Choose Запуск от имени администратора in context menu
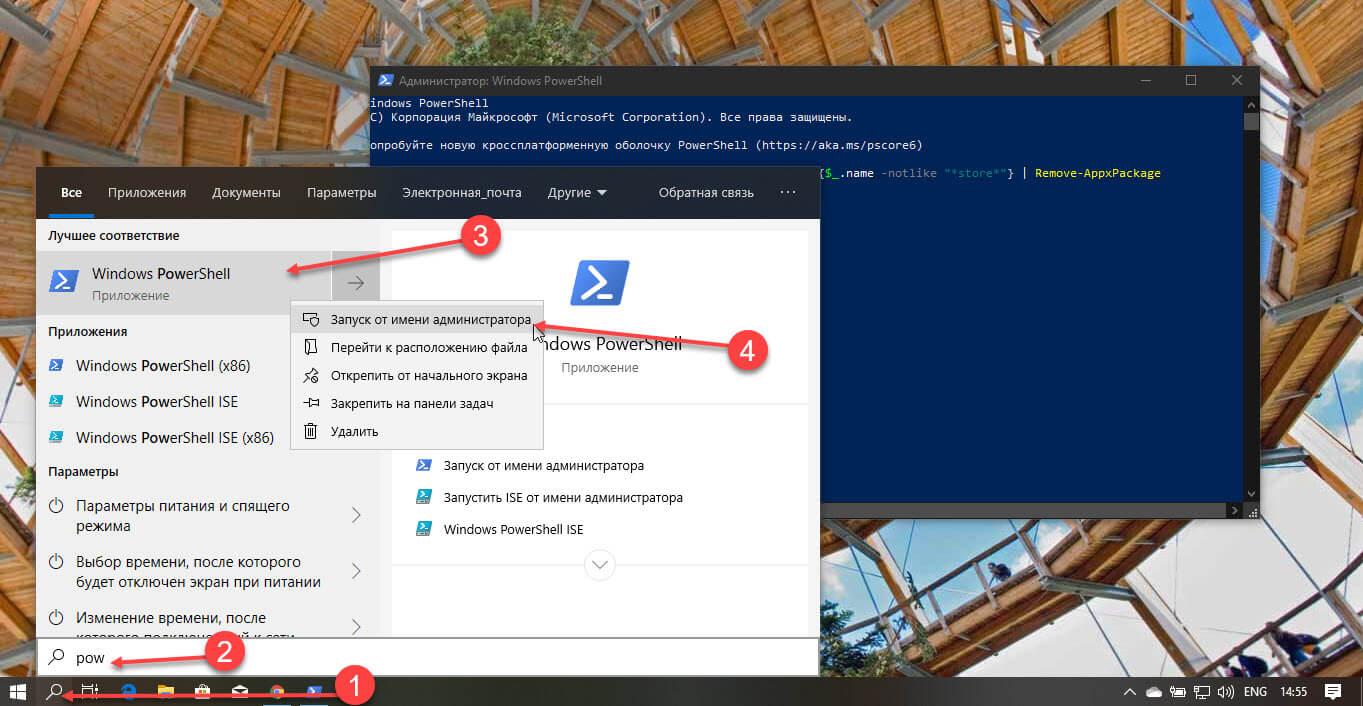 (417, 320)
